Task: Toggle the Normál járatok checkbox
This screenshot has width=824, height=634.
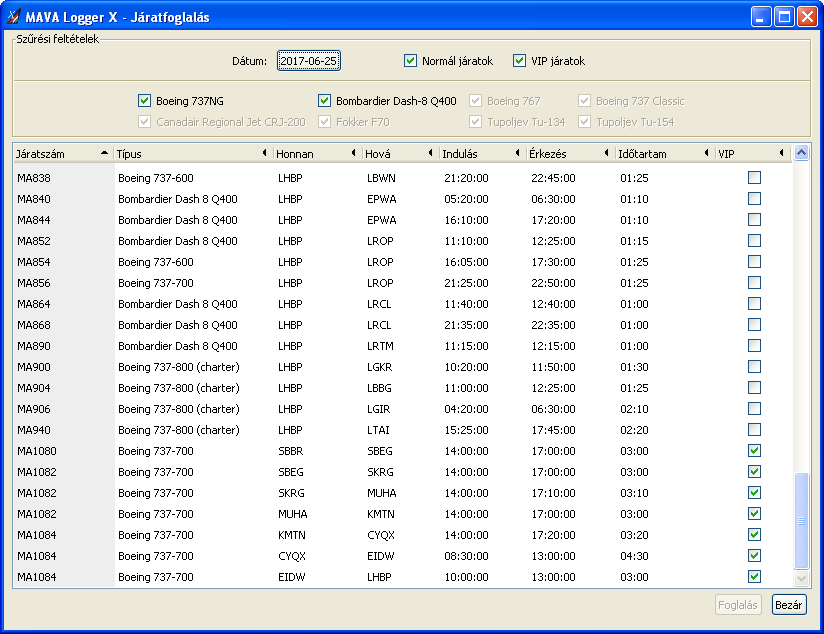Action: click(x=410, y=61)
